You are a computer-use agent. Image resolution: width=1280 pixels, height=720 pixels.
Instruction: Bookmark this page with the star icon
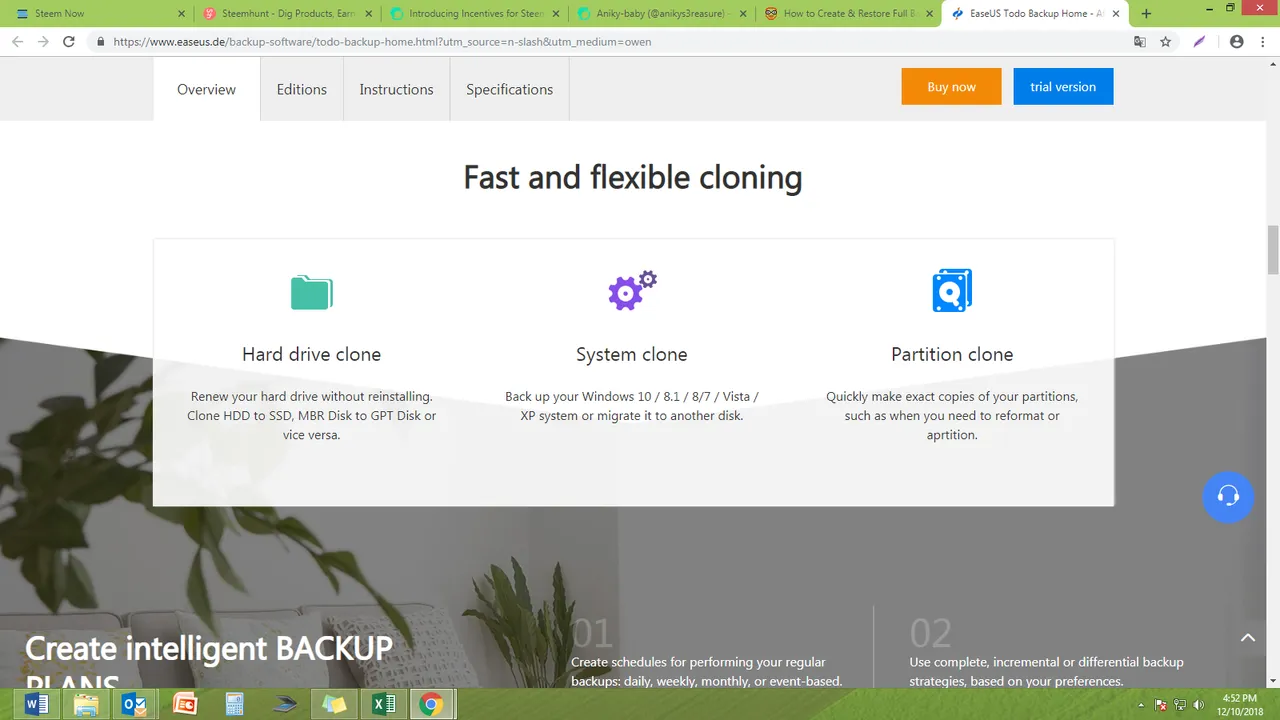[1166, 42]
